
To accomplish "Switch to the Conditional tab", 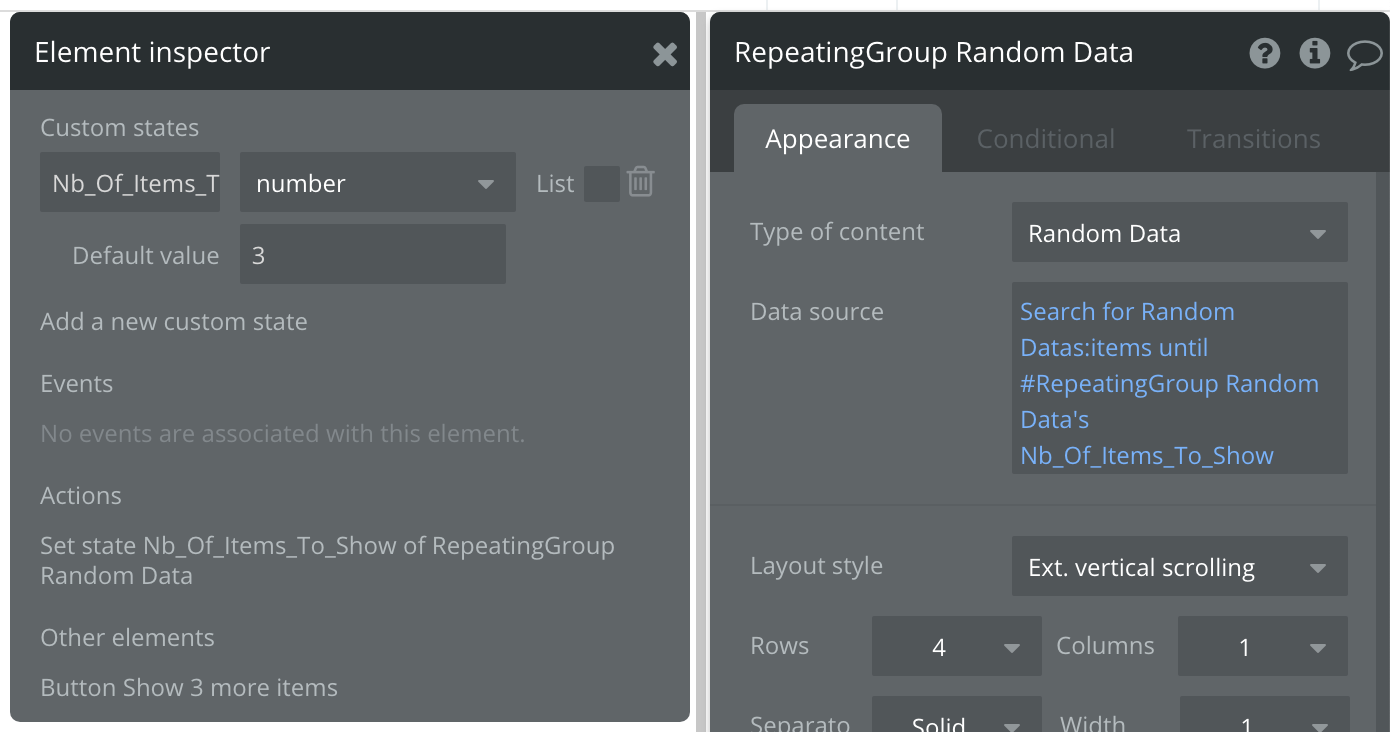I will click(x=1045, y=139).
